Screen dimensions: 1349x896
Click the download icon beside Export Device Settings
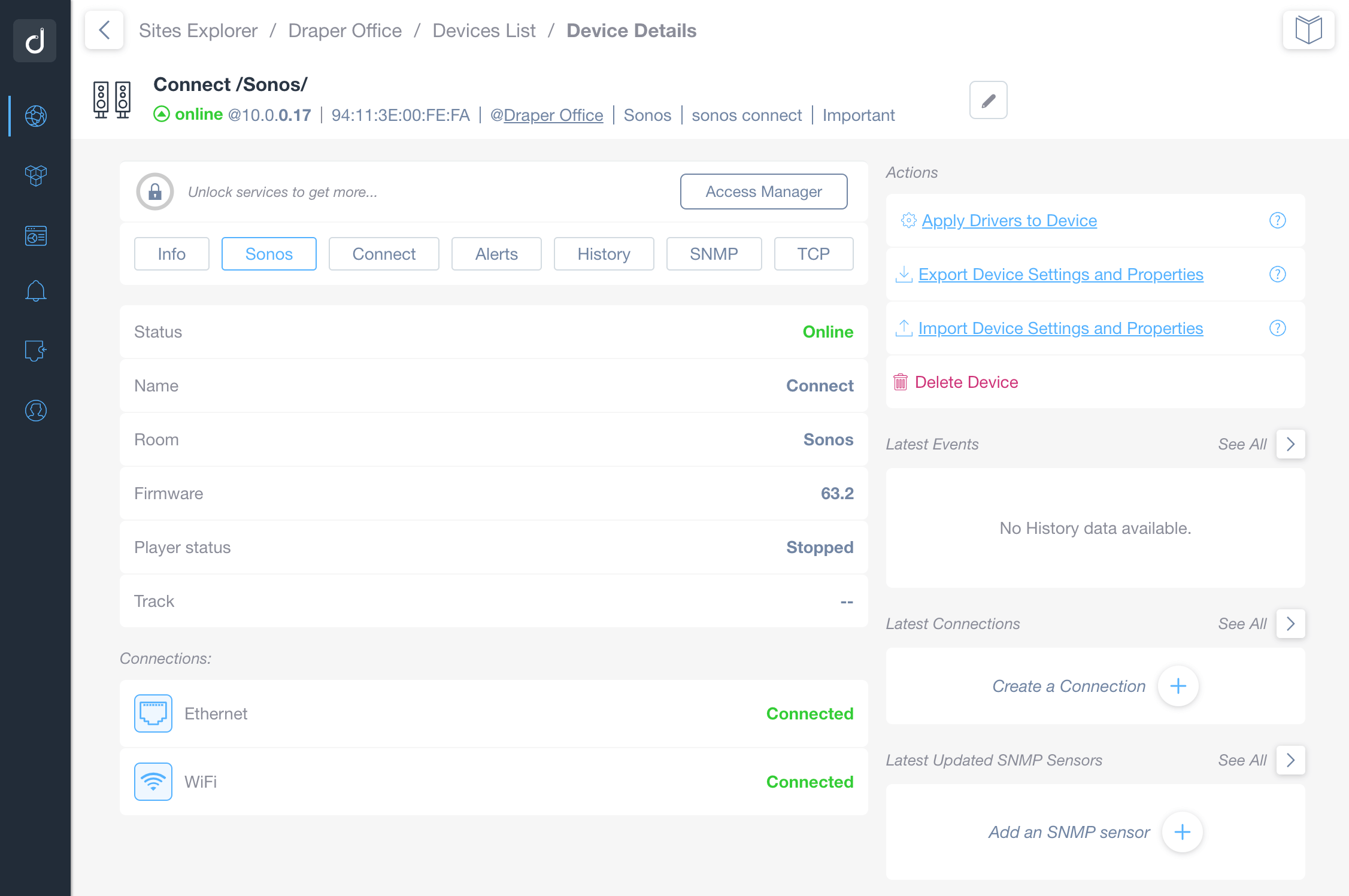(904, 274)
